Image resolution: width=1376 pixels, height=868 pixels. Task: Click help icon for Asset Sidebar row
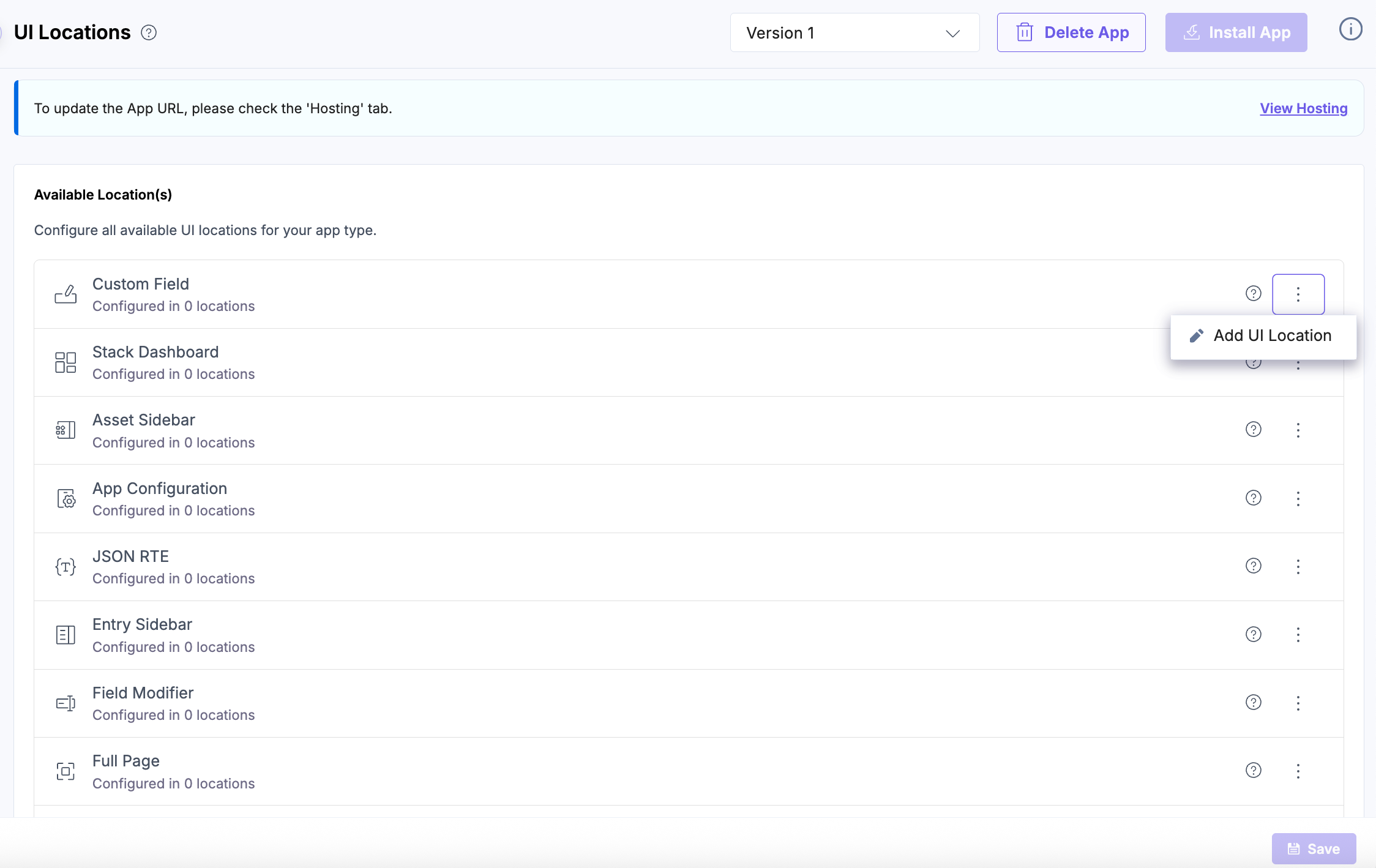pos(1253,430)
